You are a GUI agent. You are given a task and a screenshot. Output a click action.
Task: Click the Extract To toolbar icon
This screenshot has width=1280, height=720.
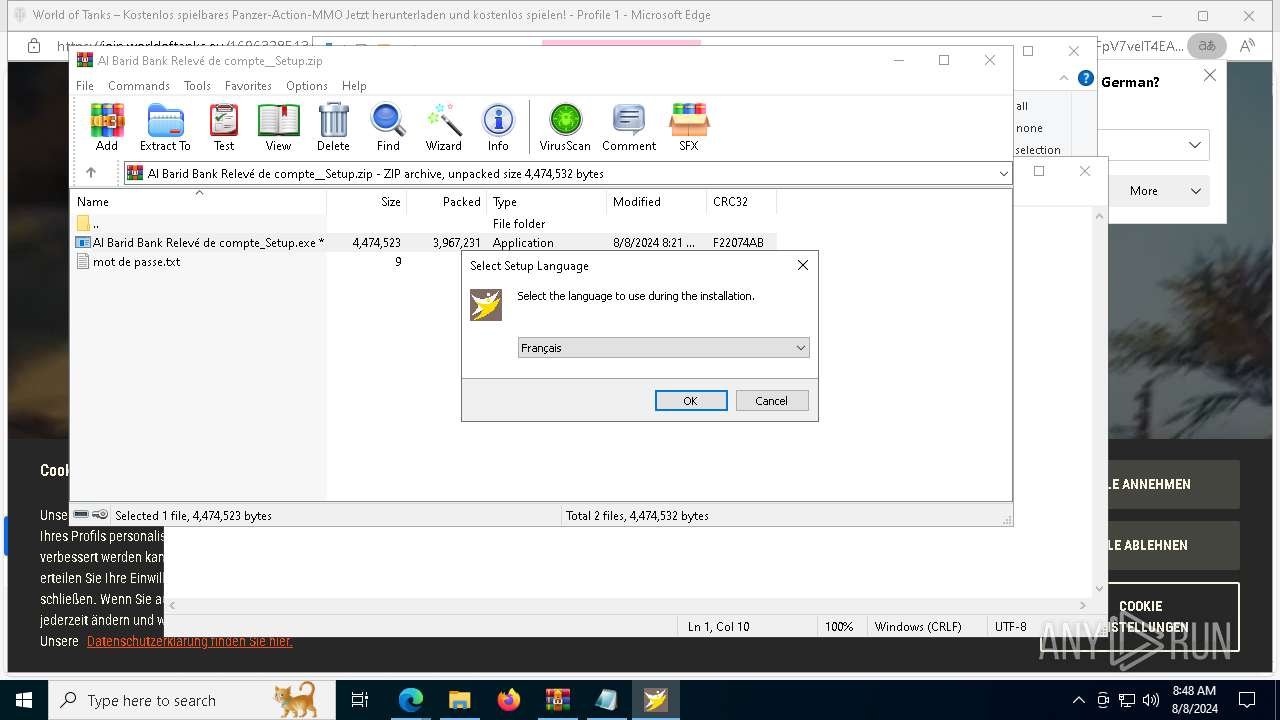(165, 127)
